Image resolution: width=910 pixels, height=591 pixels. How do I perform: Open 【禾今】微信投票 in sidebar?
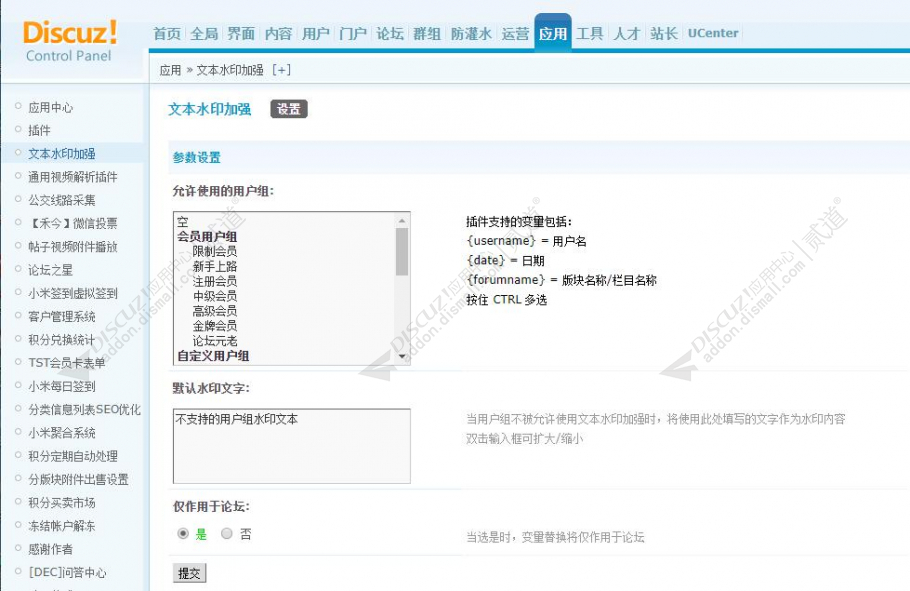(x=73, y=224)
